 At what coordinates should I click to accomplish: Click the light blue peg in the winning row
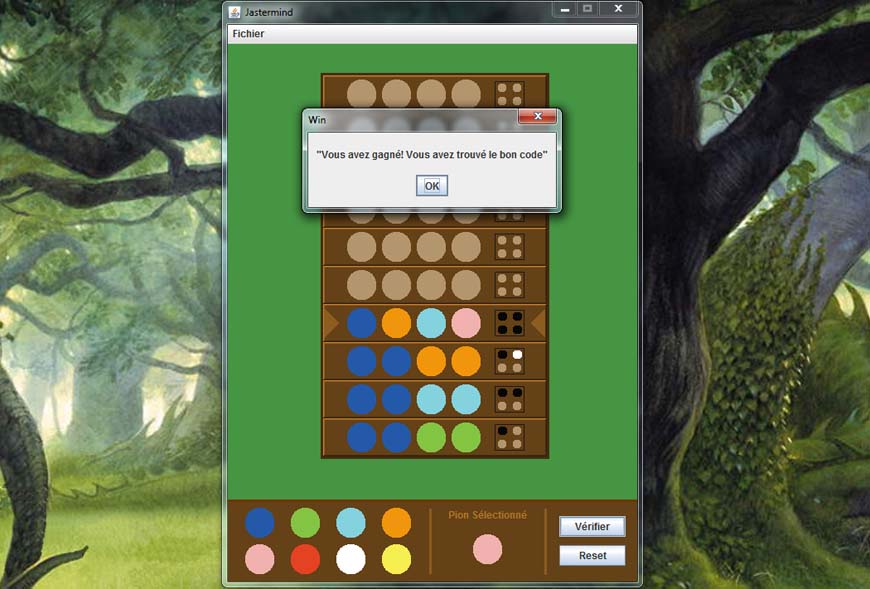[431, 323]
